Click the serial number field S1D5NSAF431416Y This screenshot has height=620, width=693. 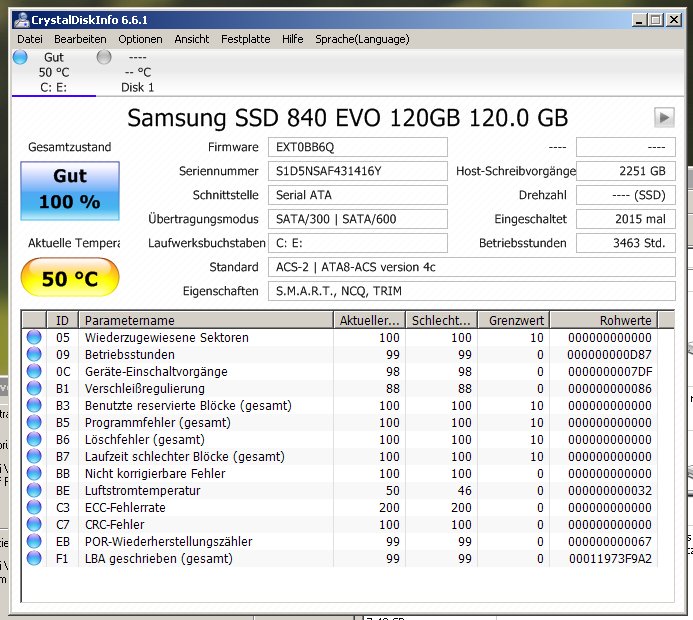(x=358, y=171)
